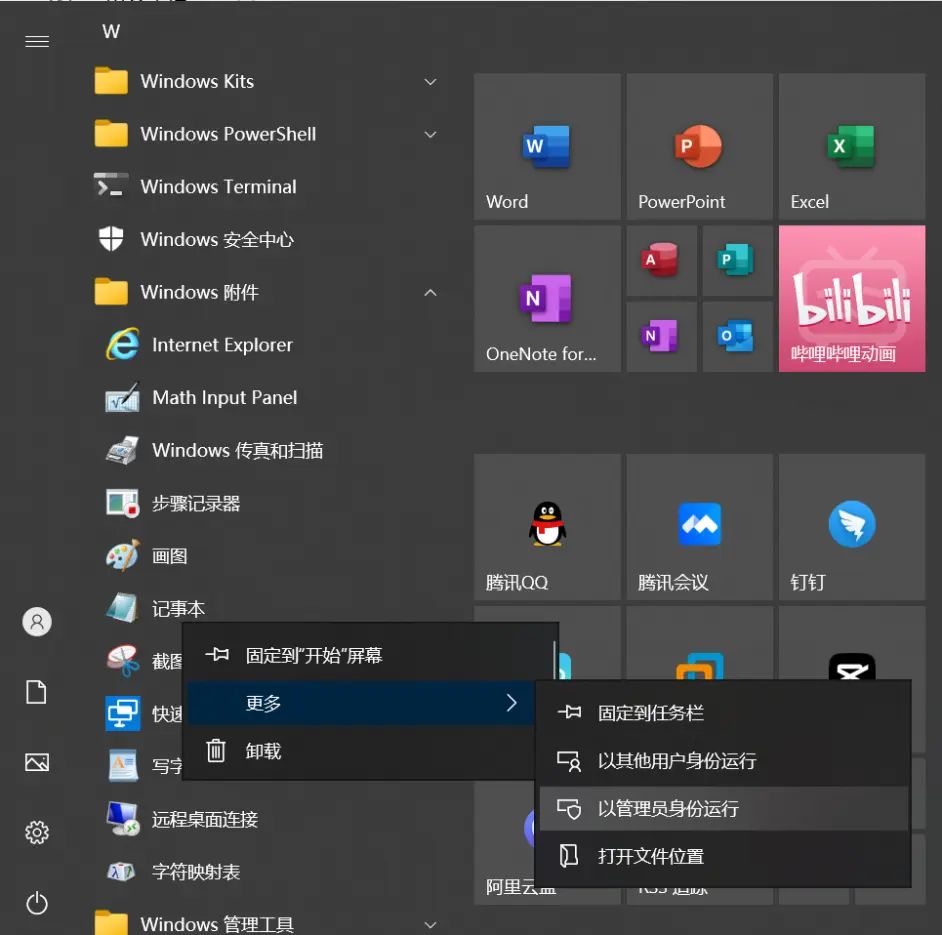
Task: Select 以其他用户身份运行
Action: (723, 761)
